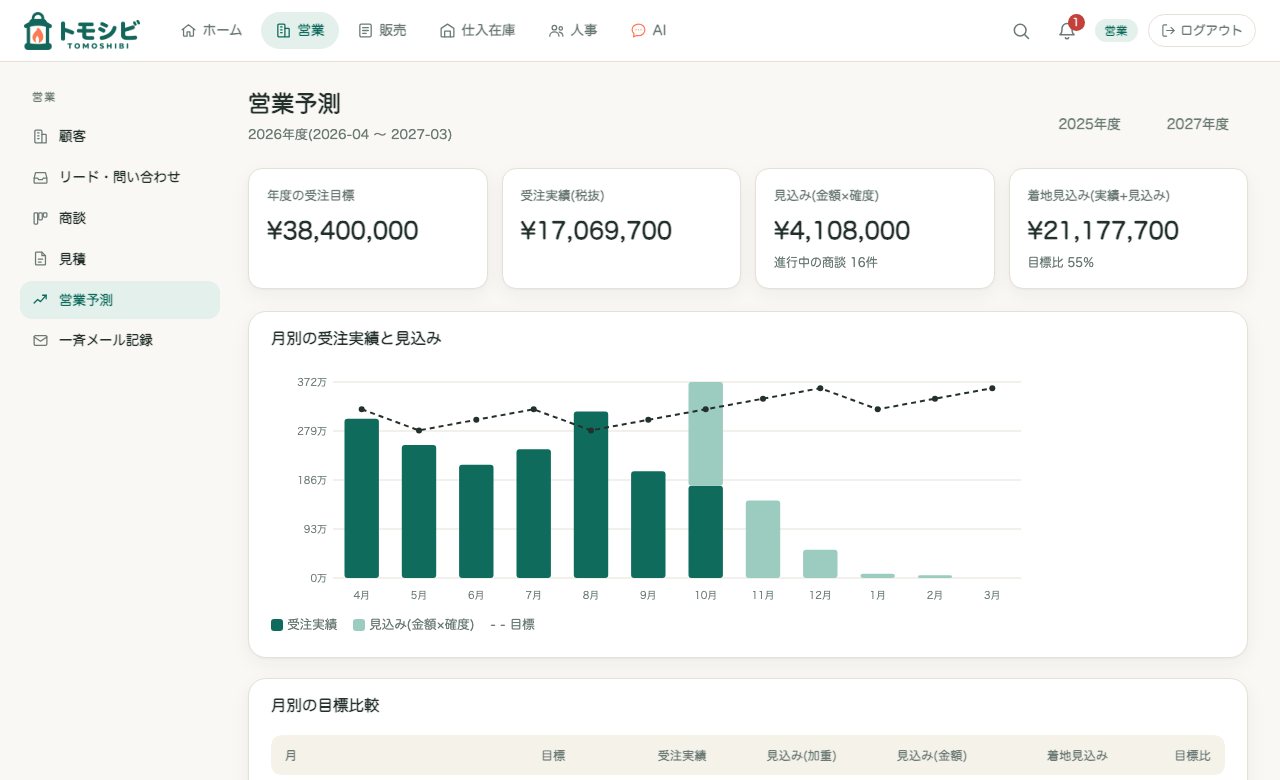Switch to 2025年度 forecast
This screenshot has width=1280, height=780.
pyautogui.click(x=1089, y=124)
